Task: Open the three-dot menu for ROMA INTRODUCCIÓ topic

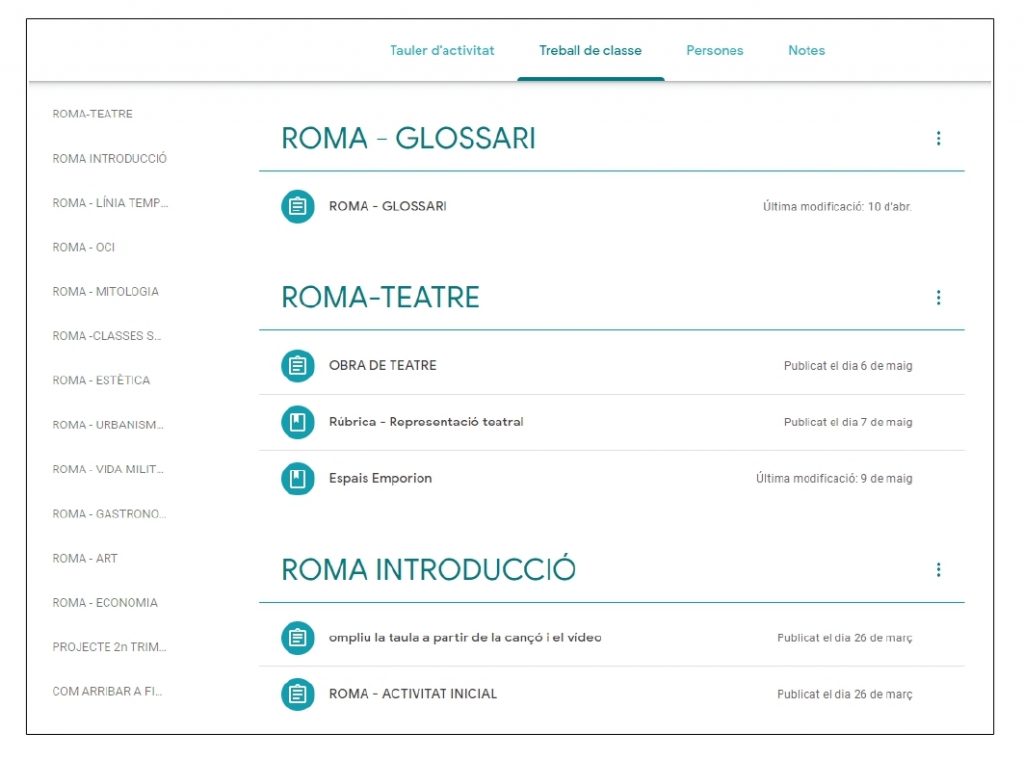Action: point(938,570)
